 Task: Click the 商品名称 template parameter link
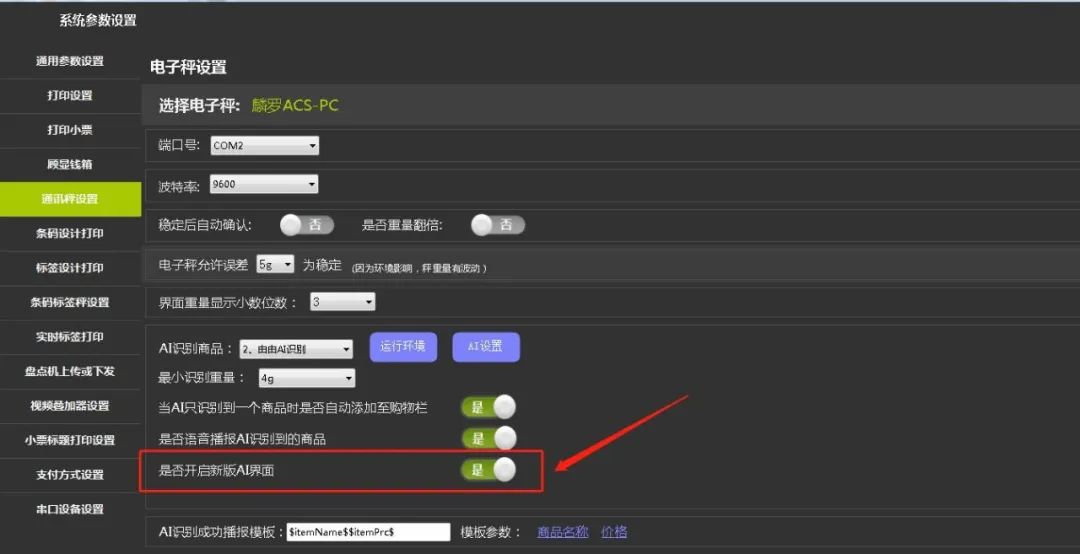tap(562, 532)
